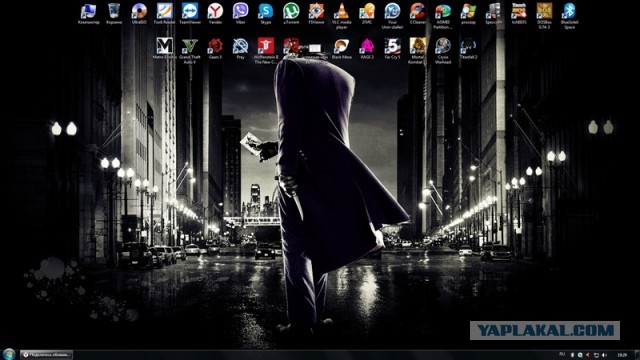
Task: Click the taskbar clock
Action: tap(622, 355)
